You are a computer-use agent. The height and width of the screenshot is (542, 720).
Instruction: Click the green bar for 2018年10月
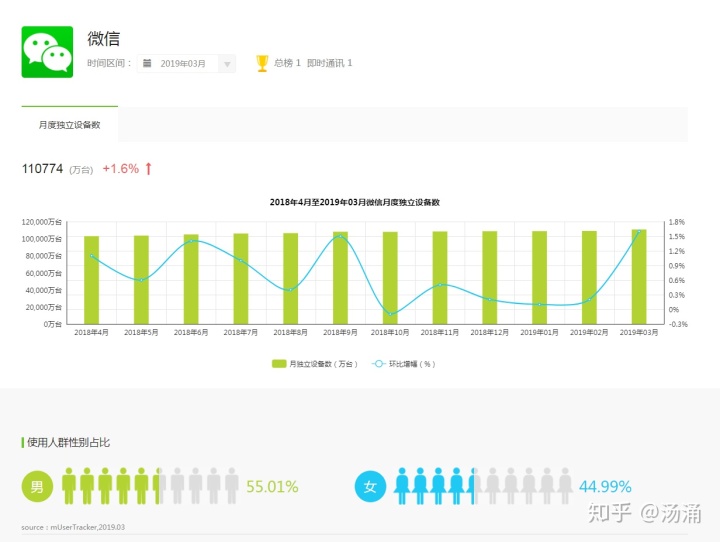pyautogui.click(x=390, y=278)
